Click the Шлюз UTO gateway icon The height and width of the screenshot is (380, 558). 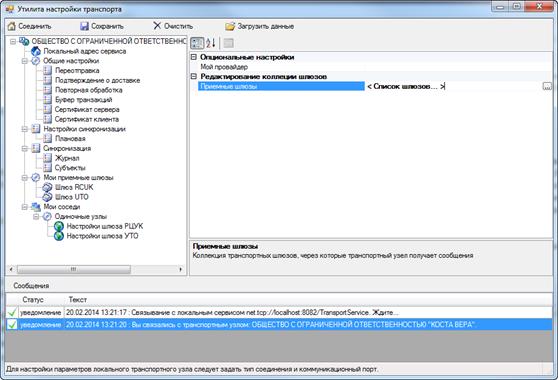(x=47, y=197)
